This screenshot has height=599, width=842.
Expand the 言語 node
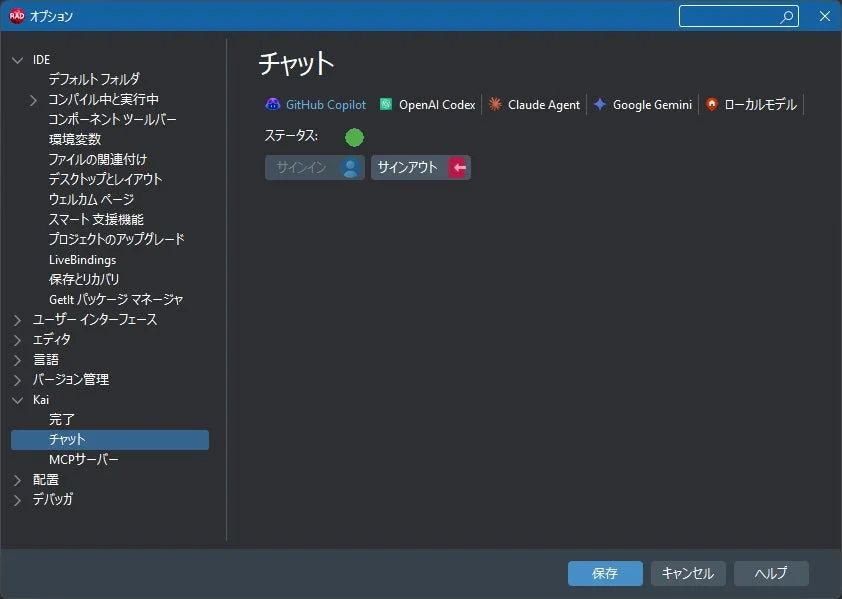18,360
